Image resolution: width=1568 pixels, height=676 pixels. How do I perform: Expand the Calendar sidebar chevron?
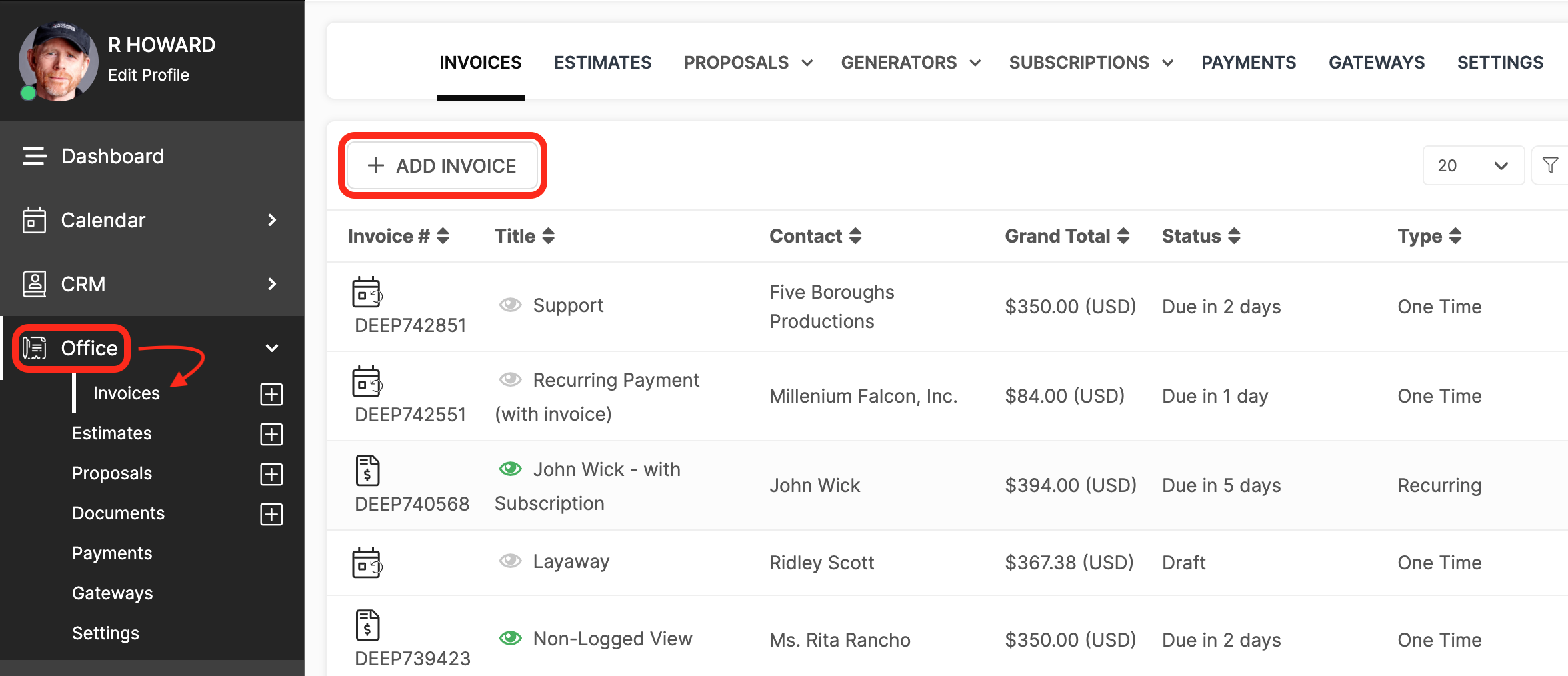(272, 220)
